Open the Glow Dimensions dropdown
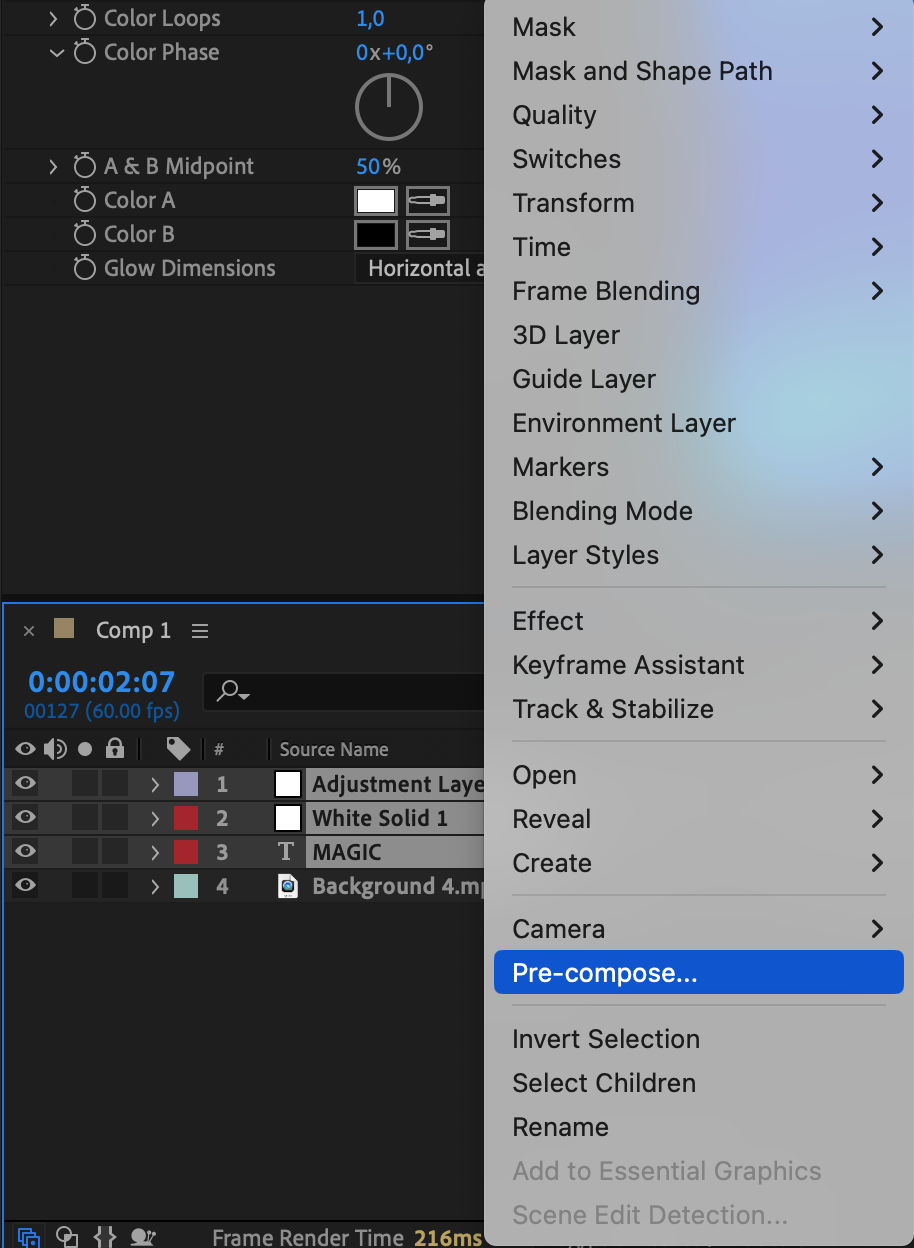 point(418,268)
